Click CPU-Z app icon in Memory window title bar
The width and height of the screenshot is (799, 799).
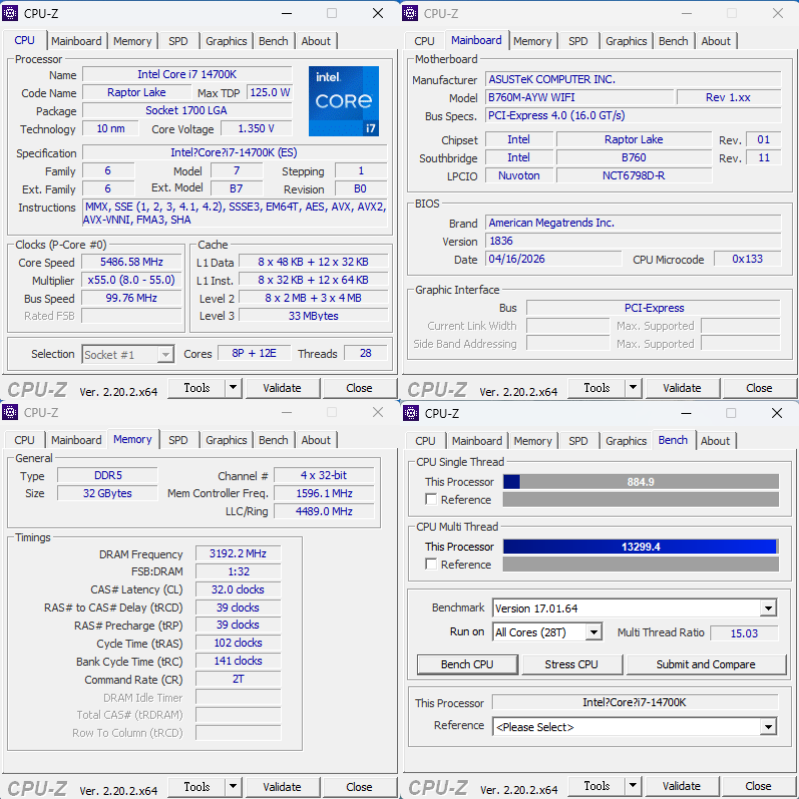click(x=10, y=412)
